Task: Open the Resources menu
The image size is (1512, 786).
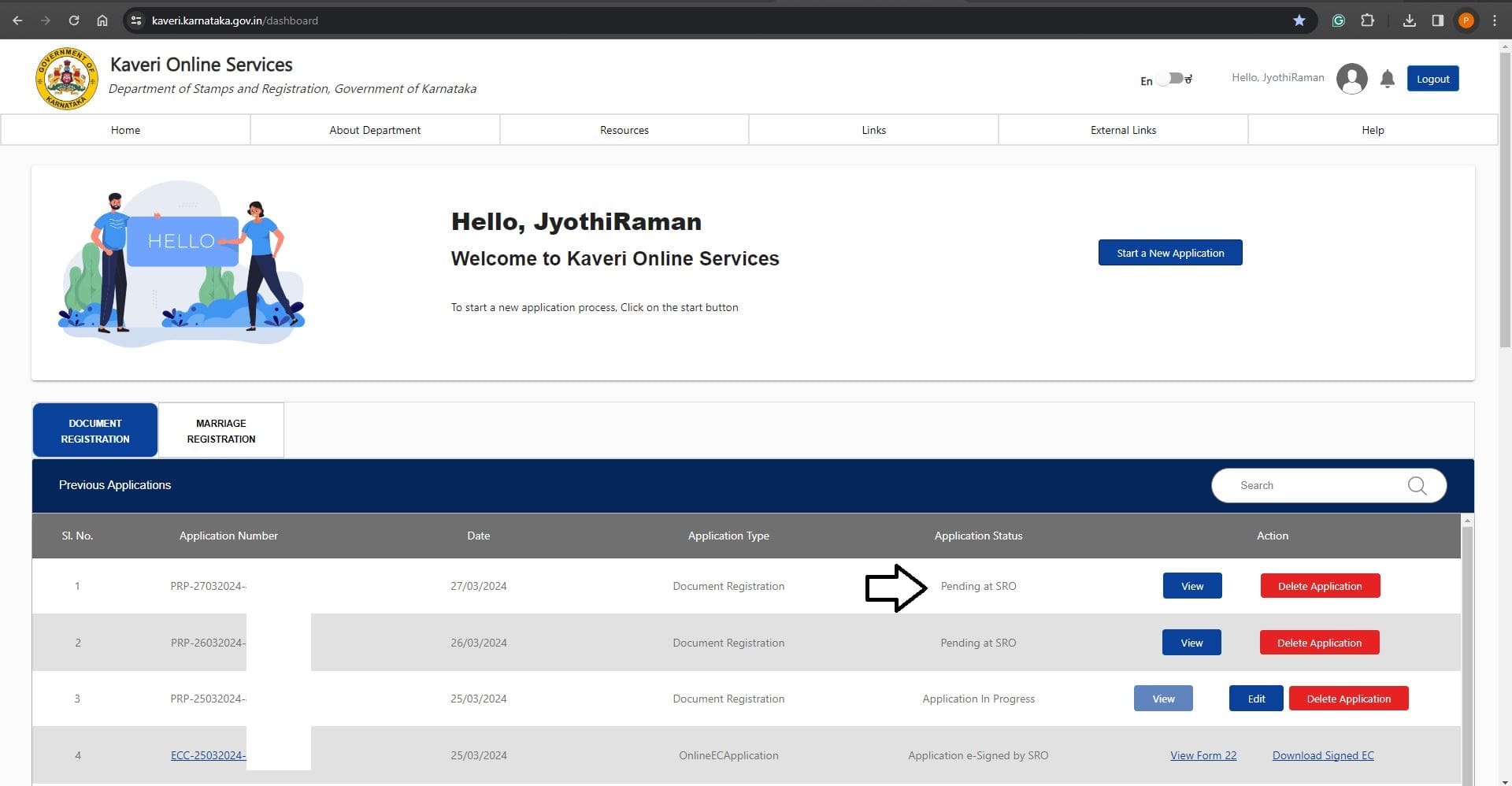Action: click(624, 130)
